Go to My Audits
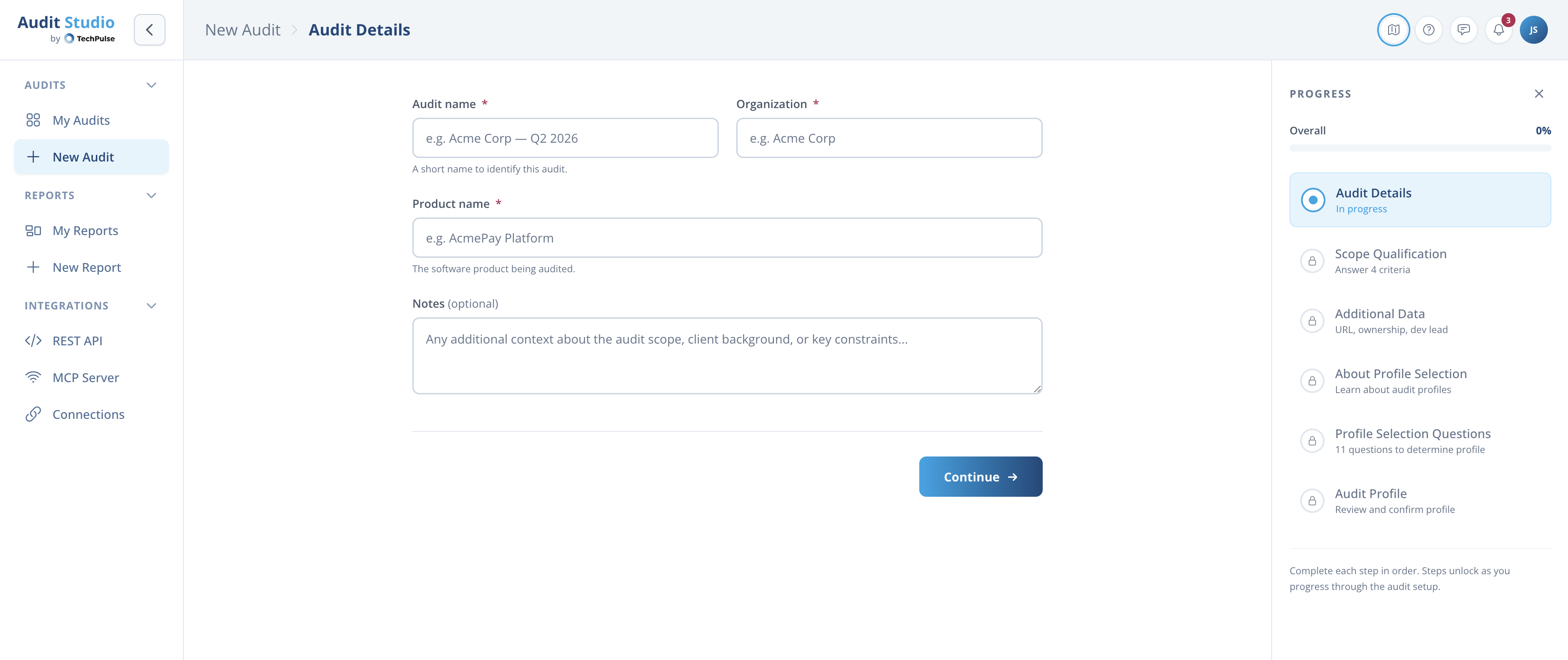The image size is (1568, 660). pos(91,120)
